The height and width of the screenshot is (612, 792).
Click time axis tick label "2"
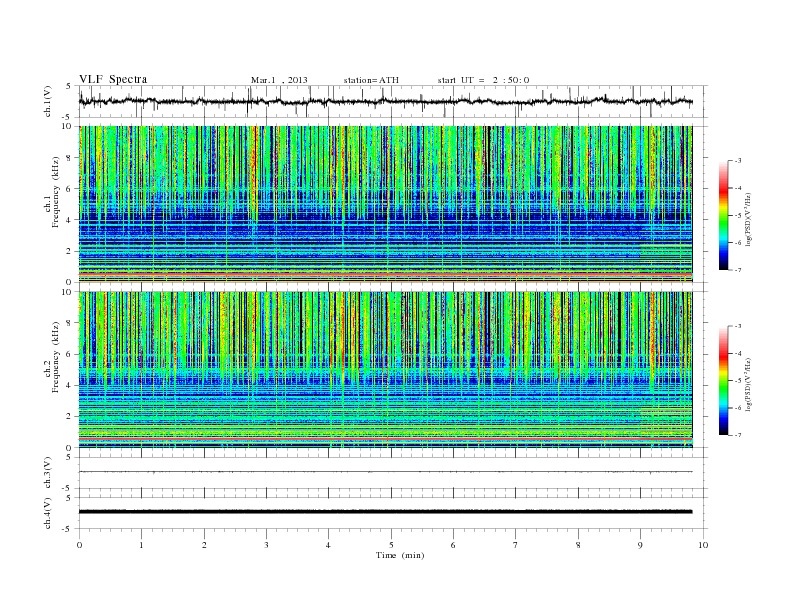pyautogui.click(x=204, y=545)
